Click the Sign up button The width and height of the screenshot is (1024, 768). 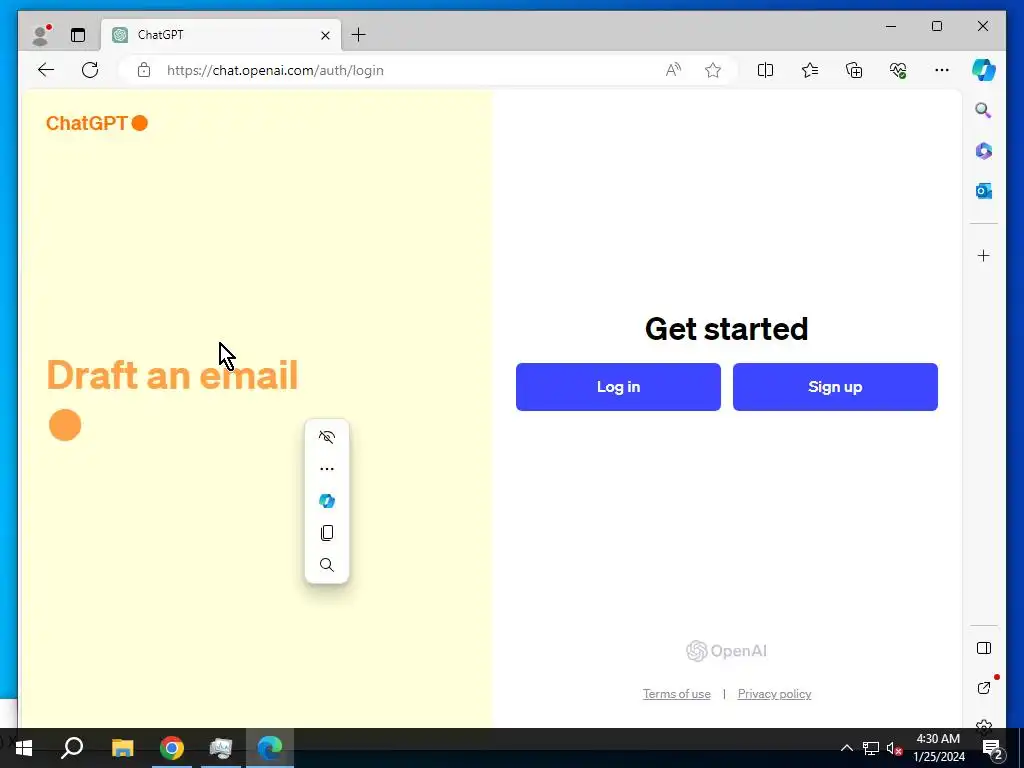coord(835,387)
